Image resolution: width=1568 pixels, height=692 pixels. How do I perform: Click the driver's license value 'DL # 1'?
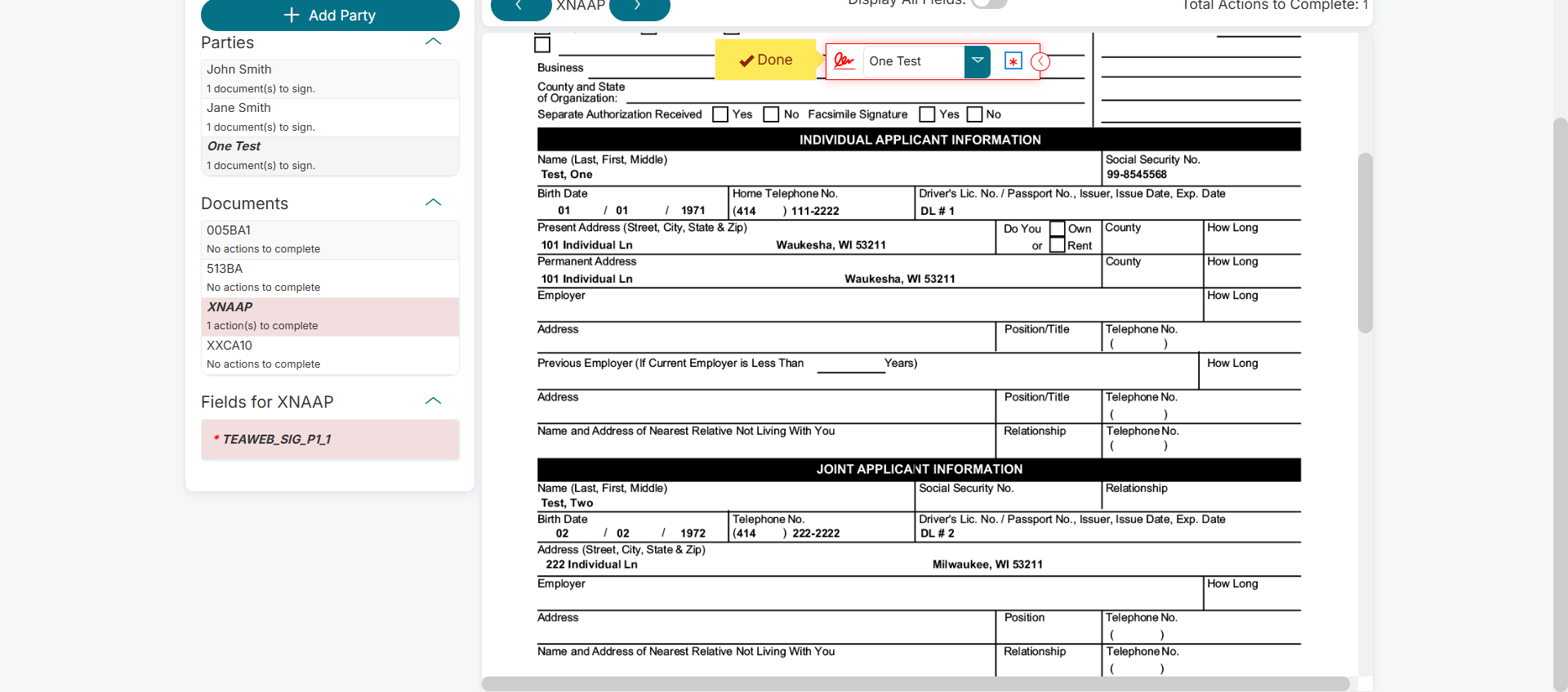[x=938, y=211]
